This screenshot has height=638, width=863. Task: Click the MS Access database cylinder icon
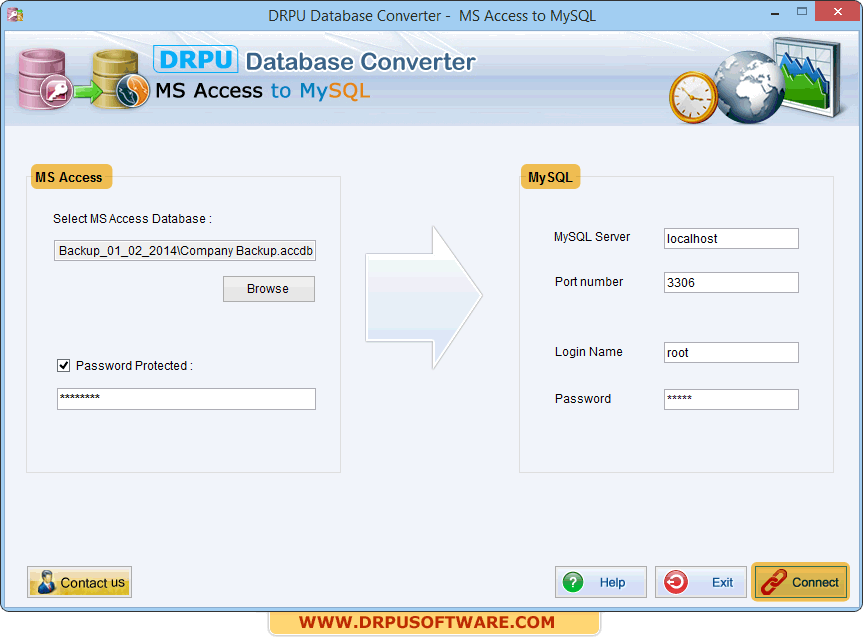pyautogui.click(x=45, y=79)
